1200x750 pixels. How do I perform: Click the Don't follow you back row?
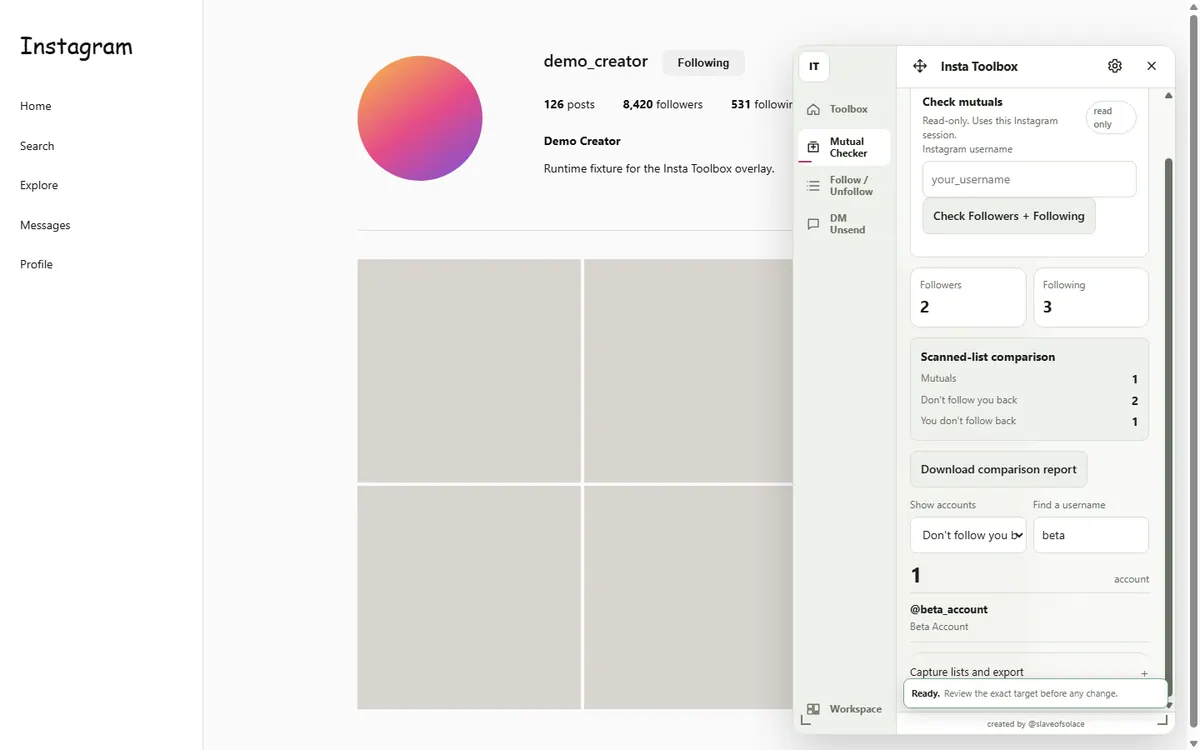pos(1029,400)
